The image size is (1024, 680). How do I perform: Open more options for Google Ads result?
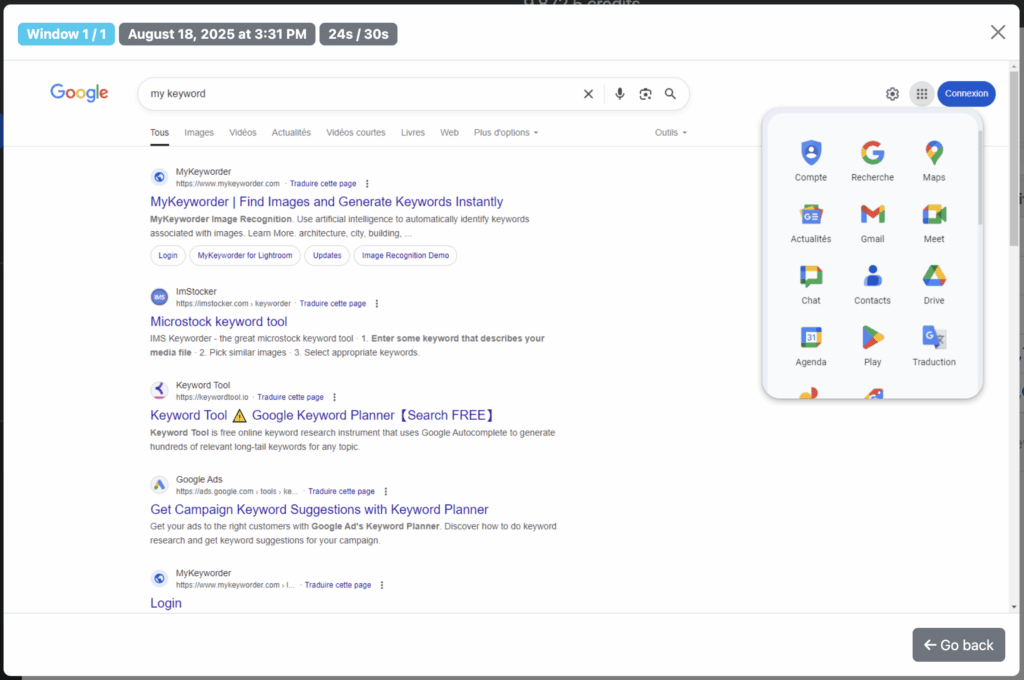click(x=385, y=491)
